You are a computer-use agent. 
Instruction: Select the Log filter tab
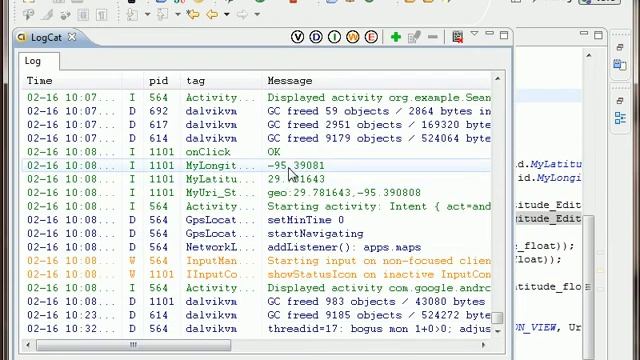(39, 61)
